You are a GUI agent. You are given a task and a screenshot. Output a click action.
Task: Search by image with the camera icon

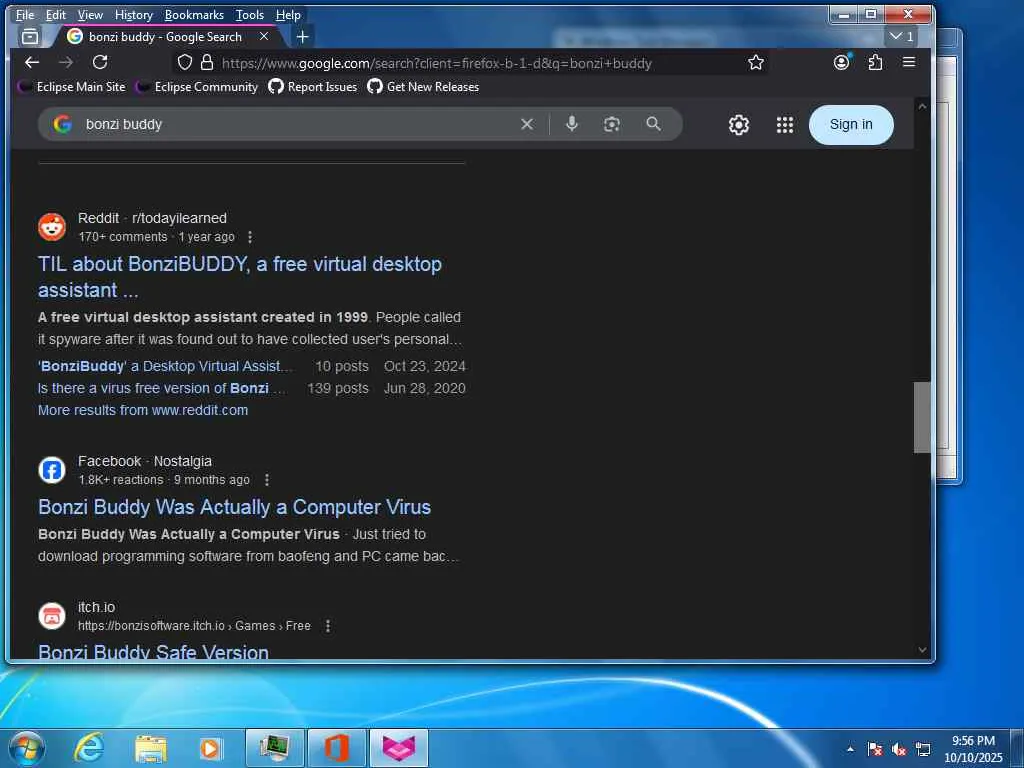point(612,124)
